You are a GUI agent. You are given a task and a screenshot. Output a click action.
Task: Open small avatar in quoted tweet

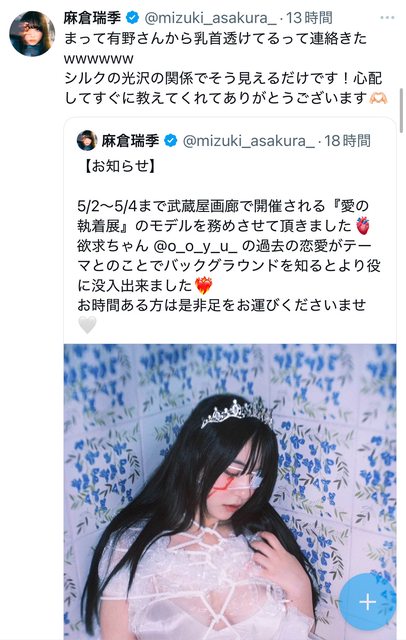[87, 141]
